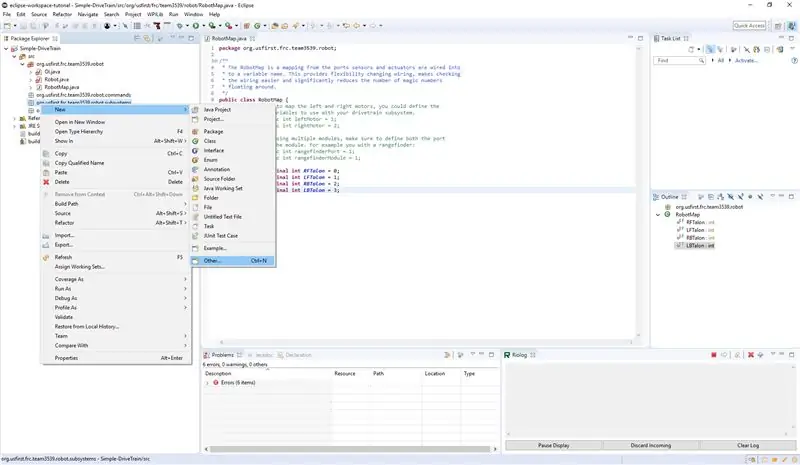Click the Java Project icon in New submenu
The image size is (800, 465).
[x=195, y=109]
